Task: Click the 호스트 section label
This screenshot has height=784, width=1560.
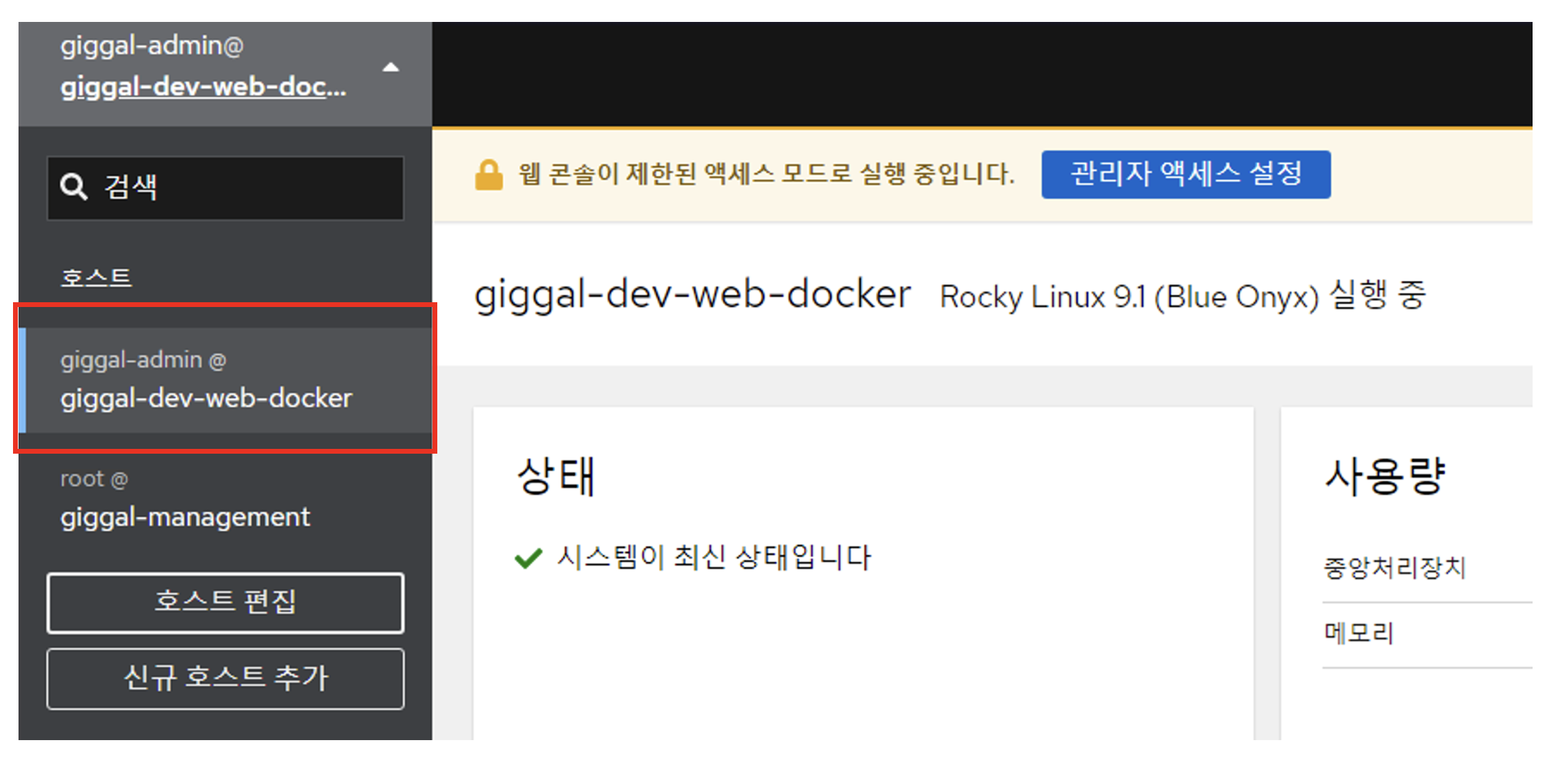Action: pyautogui.click(x=96, y=278)
